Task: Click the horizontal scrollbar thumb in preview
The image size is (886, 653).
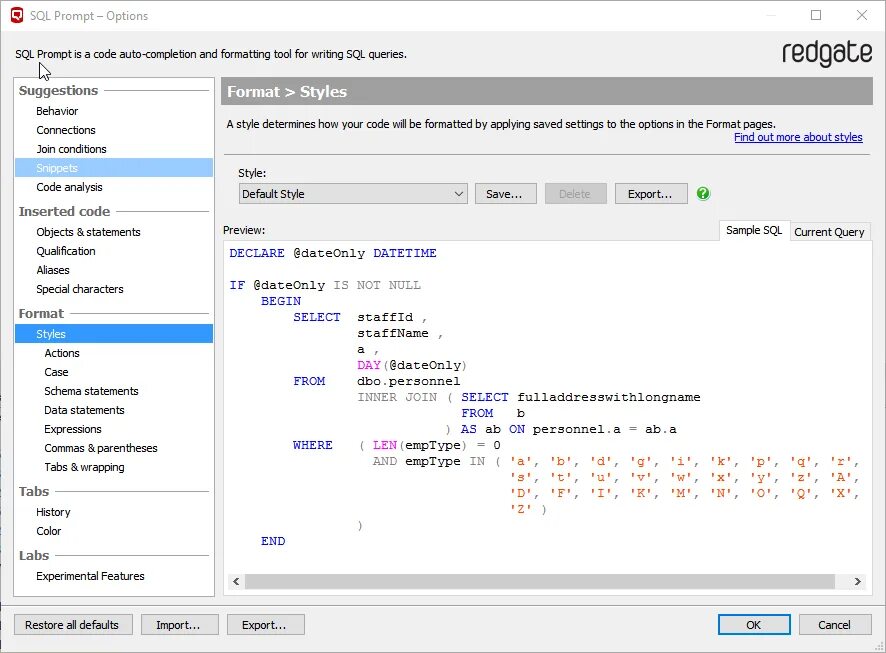Action: tap(540, 581)
